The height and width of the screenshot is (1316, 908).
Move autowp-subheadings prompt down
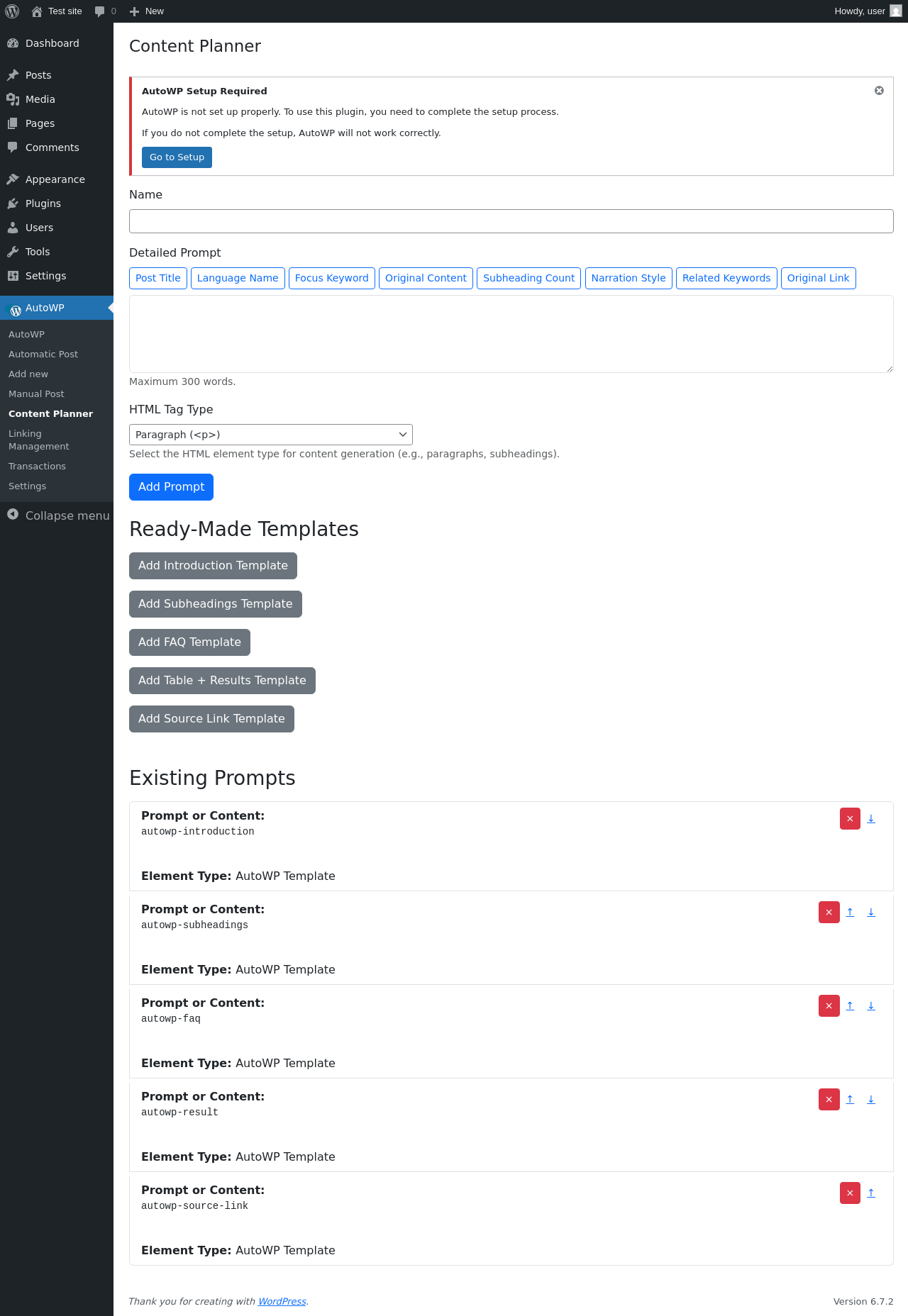(871, 913)
